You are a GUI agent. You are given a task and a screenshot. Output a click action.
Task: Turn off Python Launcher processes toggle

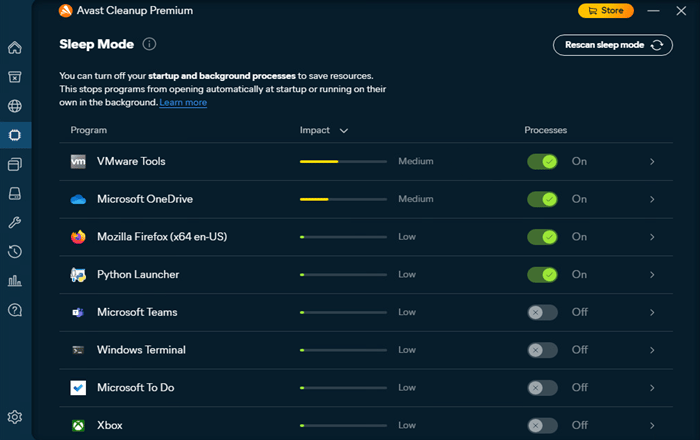click(x=542, y=274)
